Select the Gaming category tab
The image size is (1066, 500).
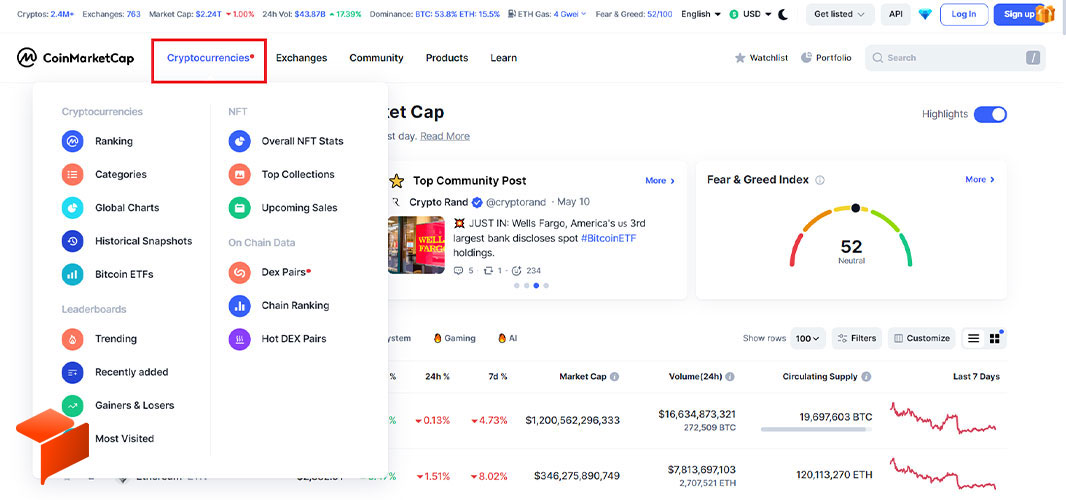coord(455,338)
